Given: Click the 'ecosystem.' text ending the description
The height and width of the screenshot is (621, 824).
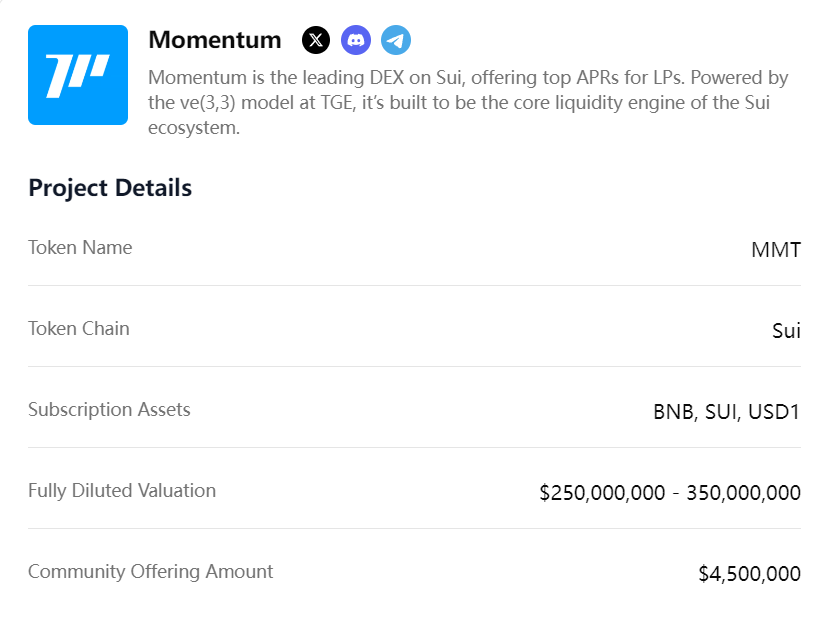Looking at the screenshot, I should click(x=194, y=128).
